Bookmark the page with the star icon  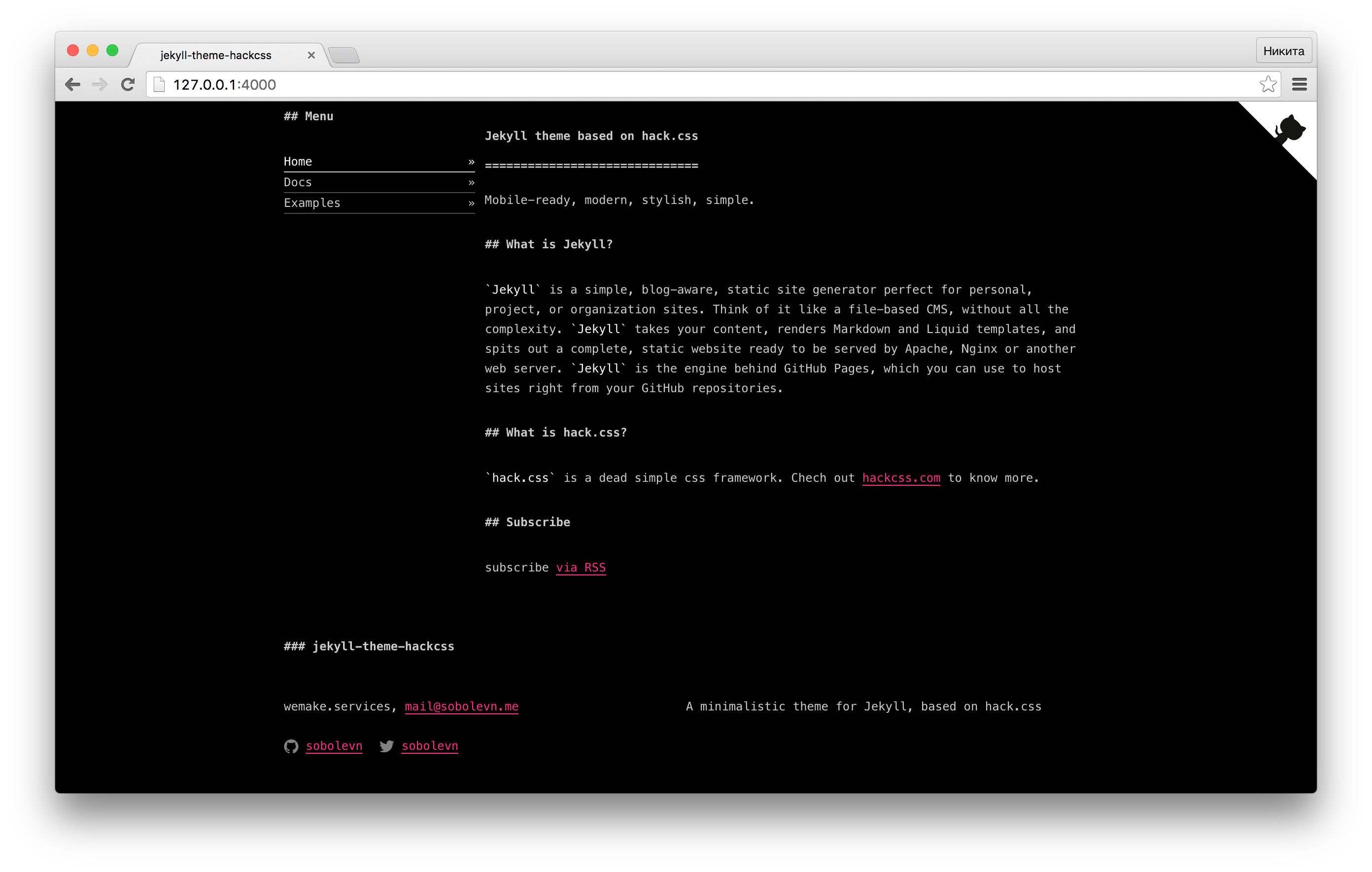[x=1268, y=84]
